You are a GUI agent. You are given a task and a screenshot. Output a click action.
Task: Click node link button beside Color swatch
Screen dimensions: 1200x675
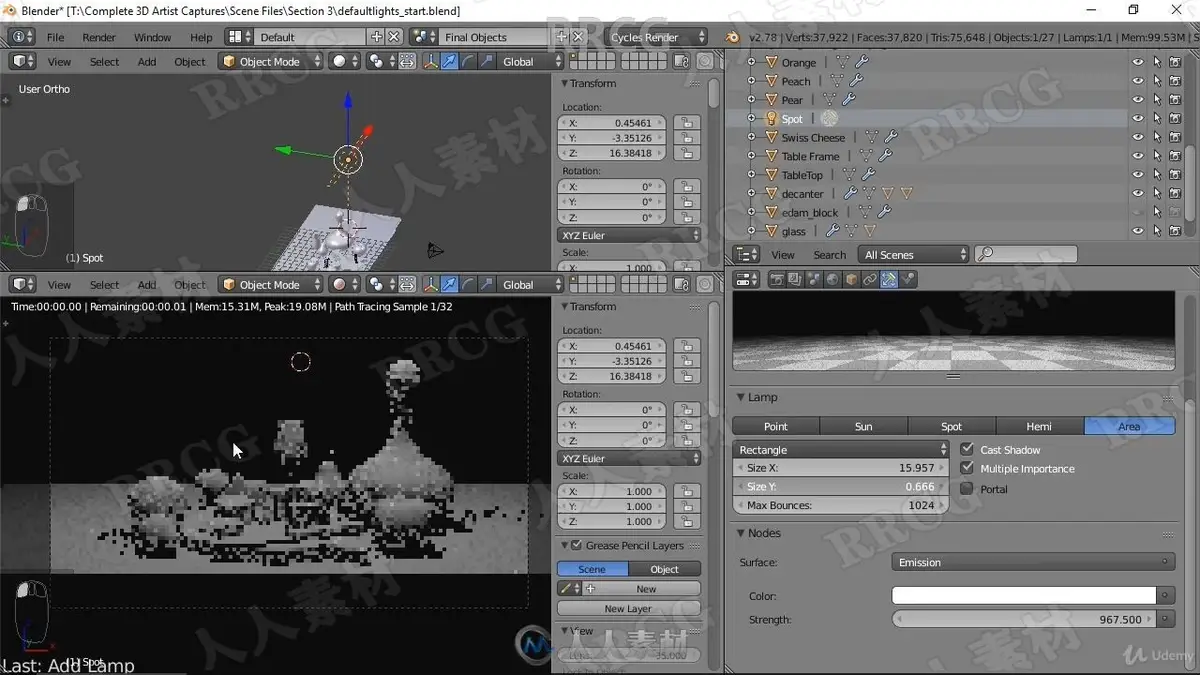tap(1165, 596)
